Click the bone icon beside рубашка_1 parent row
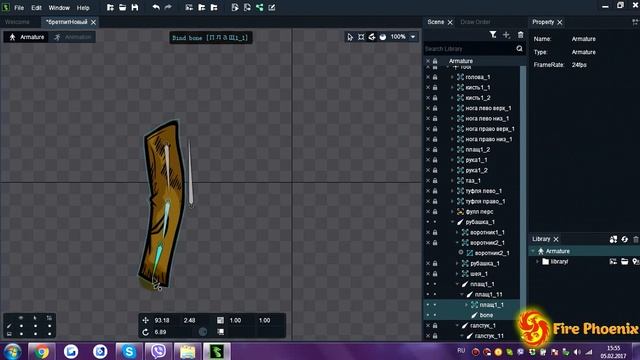This screenshot has height=360, width=640. (460, 222)
